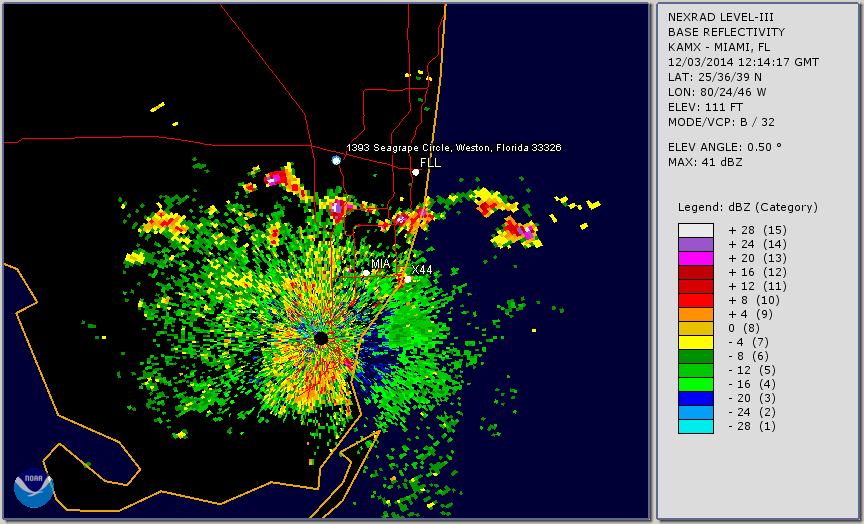The height and width of the screenshot is (524, 864).
Task: Click the blue Weston address location marker
Action: coord(336,160)
